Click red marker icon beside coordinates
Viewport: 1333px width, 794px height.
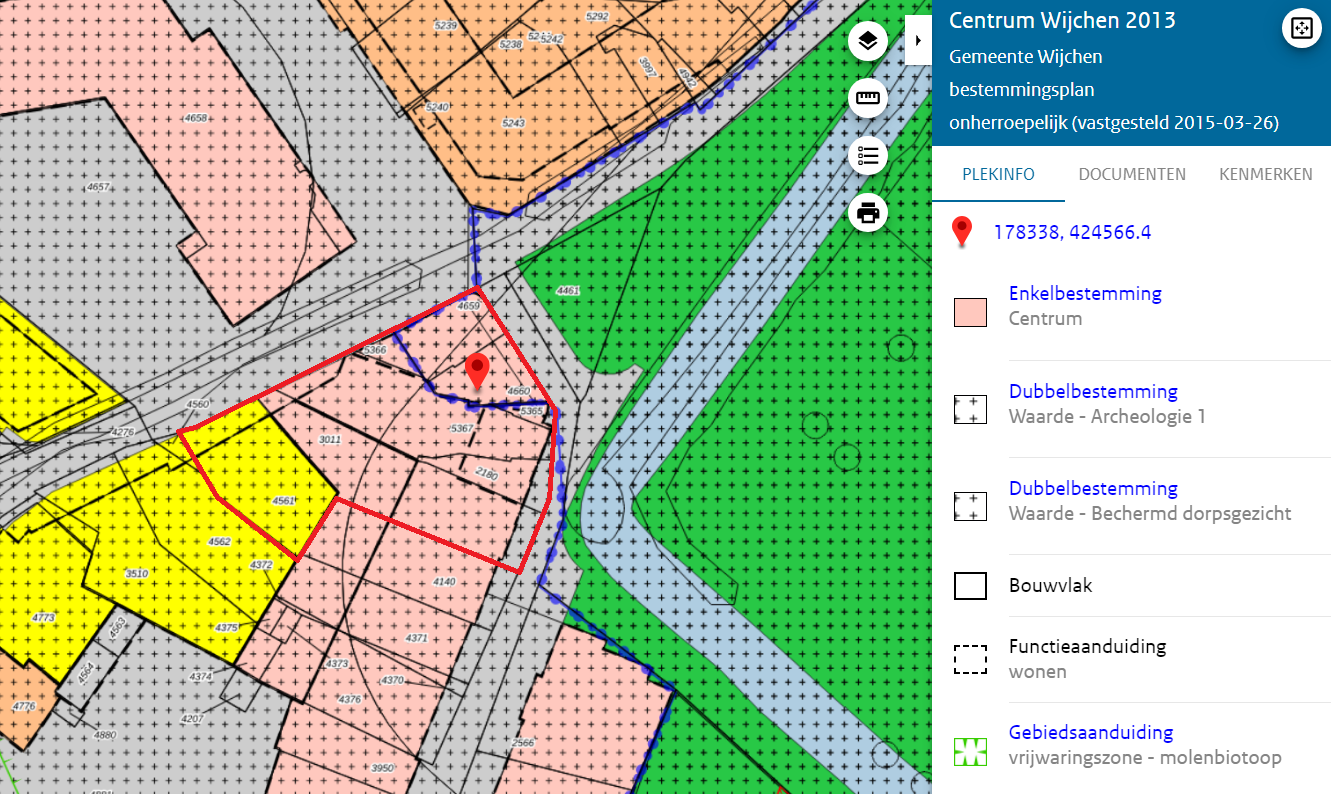(962, 231)
